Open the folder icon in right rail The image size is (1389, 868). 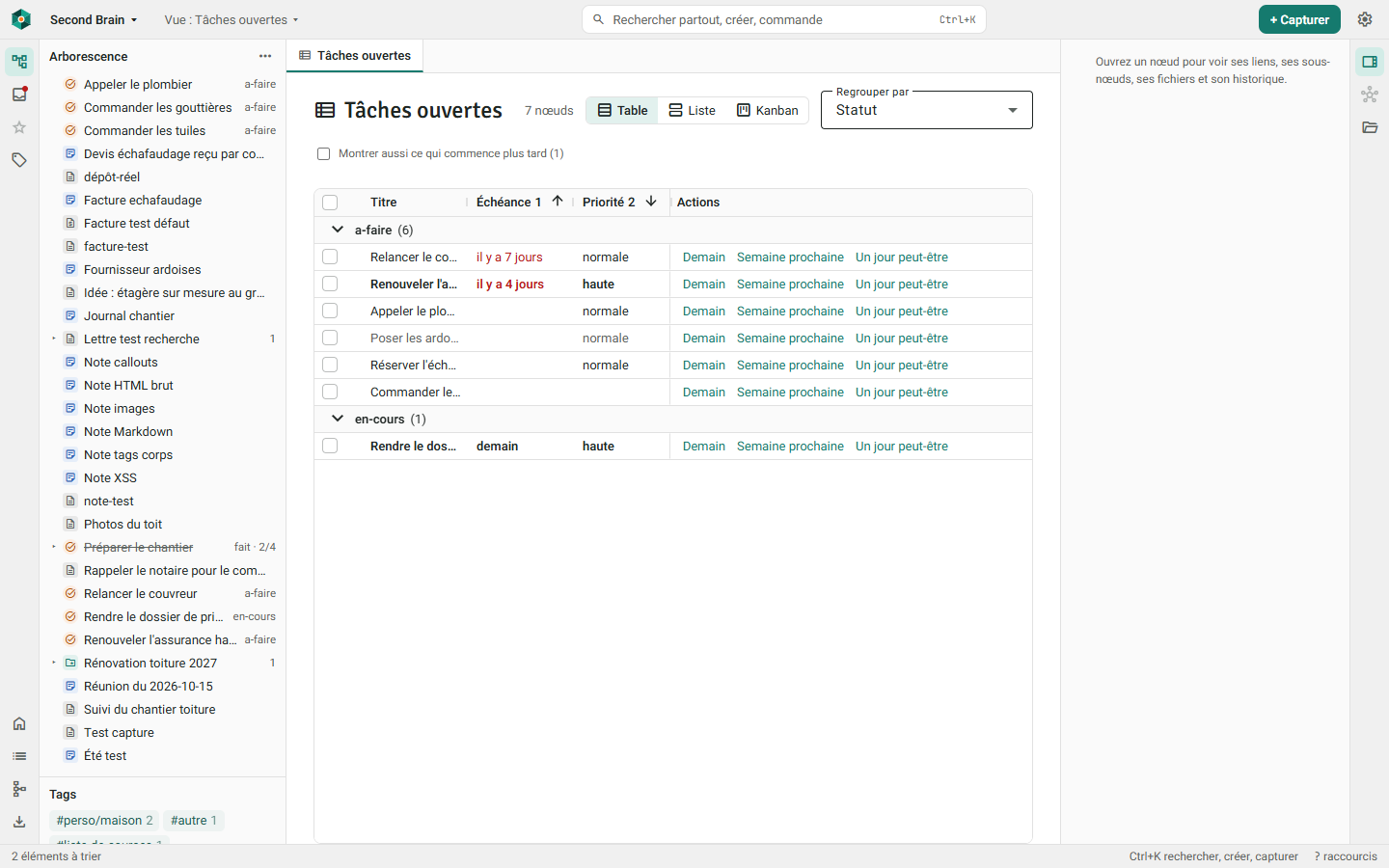(x=1370, y=127)
